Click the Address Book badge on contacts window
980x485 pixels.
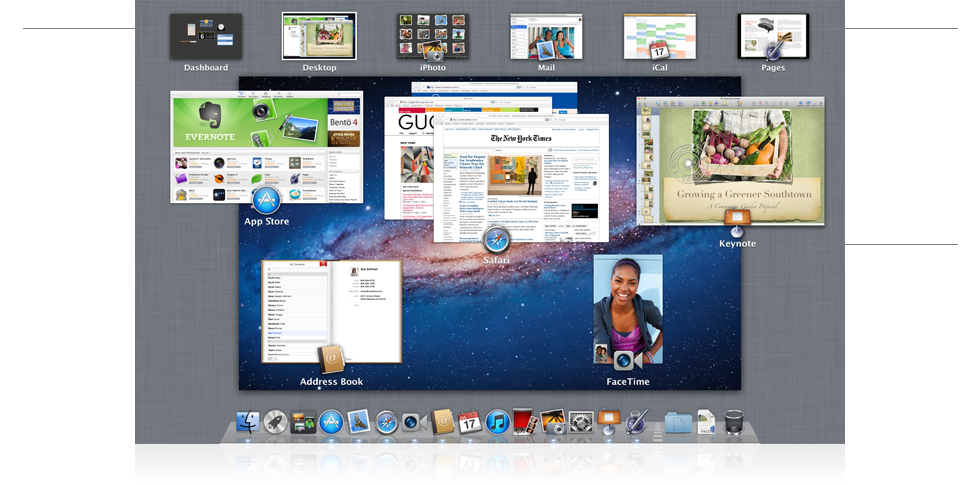coord(332,359)
